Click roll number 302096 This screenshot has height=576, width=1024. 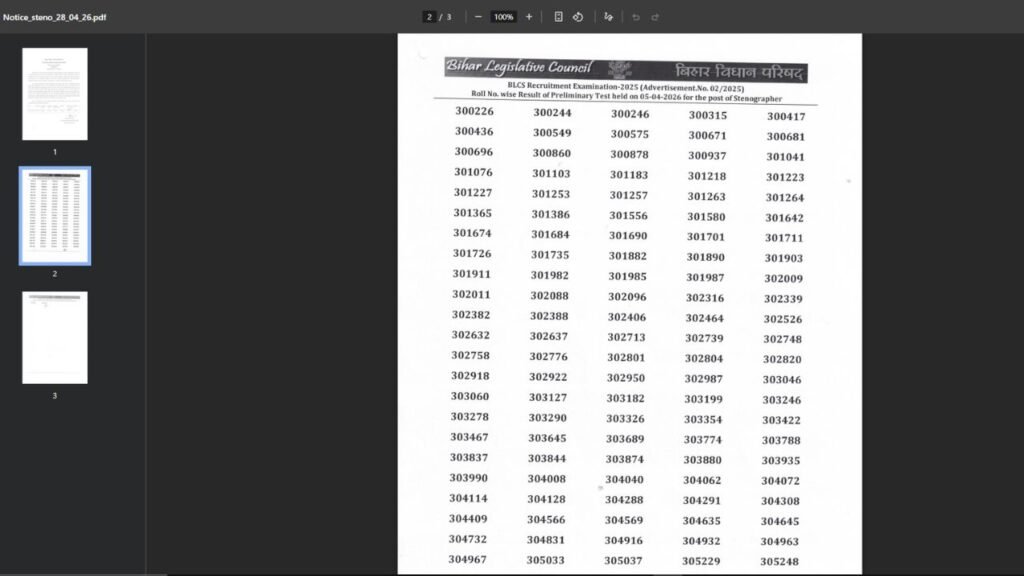point(627,296)
